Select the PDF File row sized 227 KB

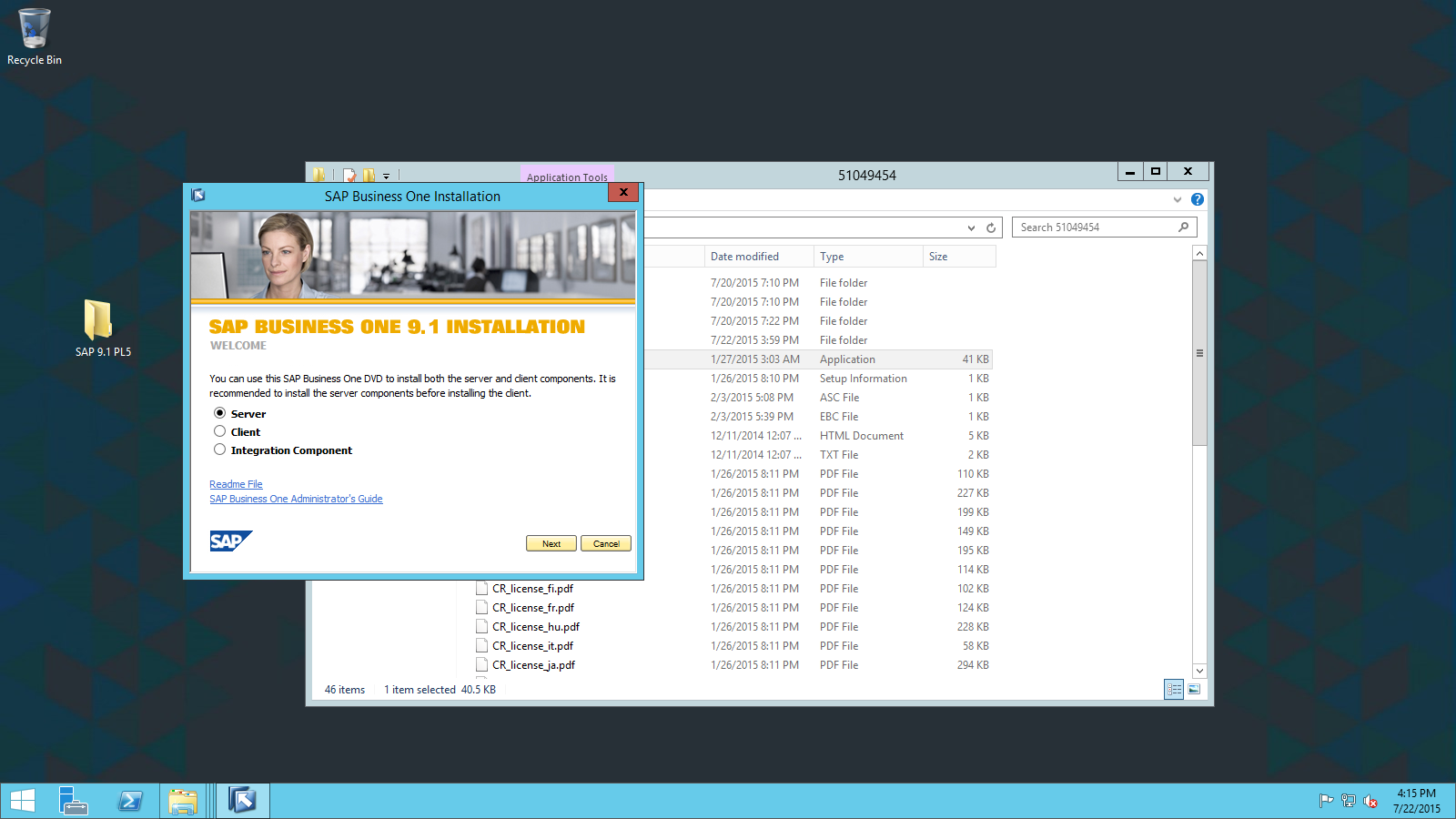(x=819, y=493)
